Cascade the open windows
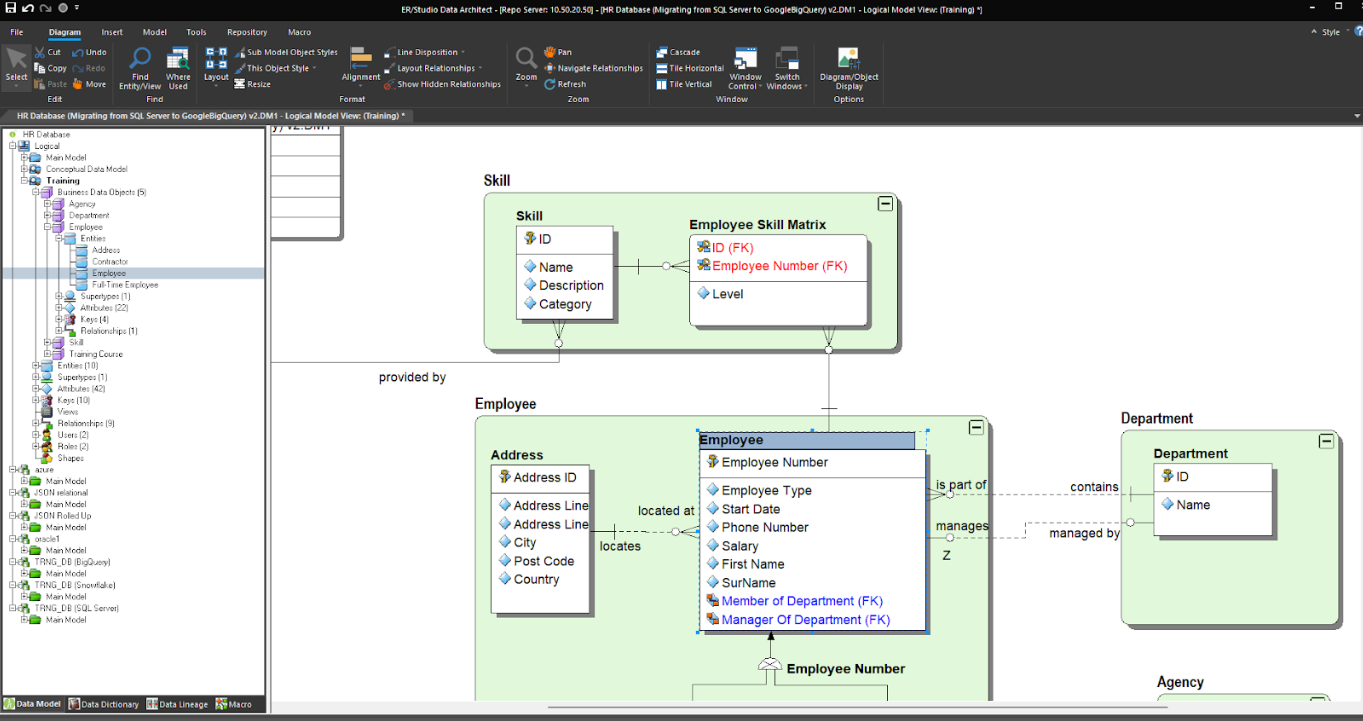 click(678, 52)
